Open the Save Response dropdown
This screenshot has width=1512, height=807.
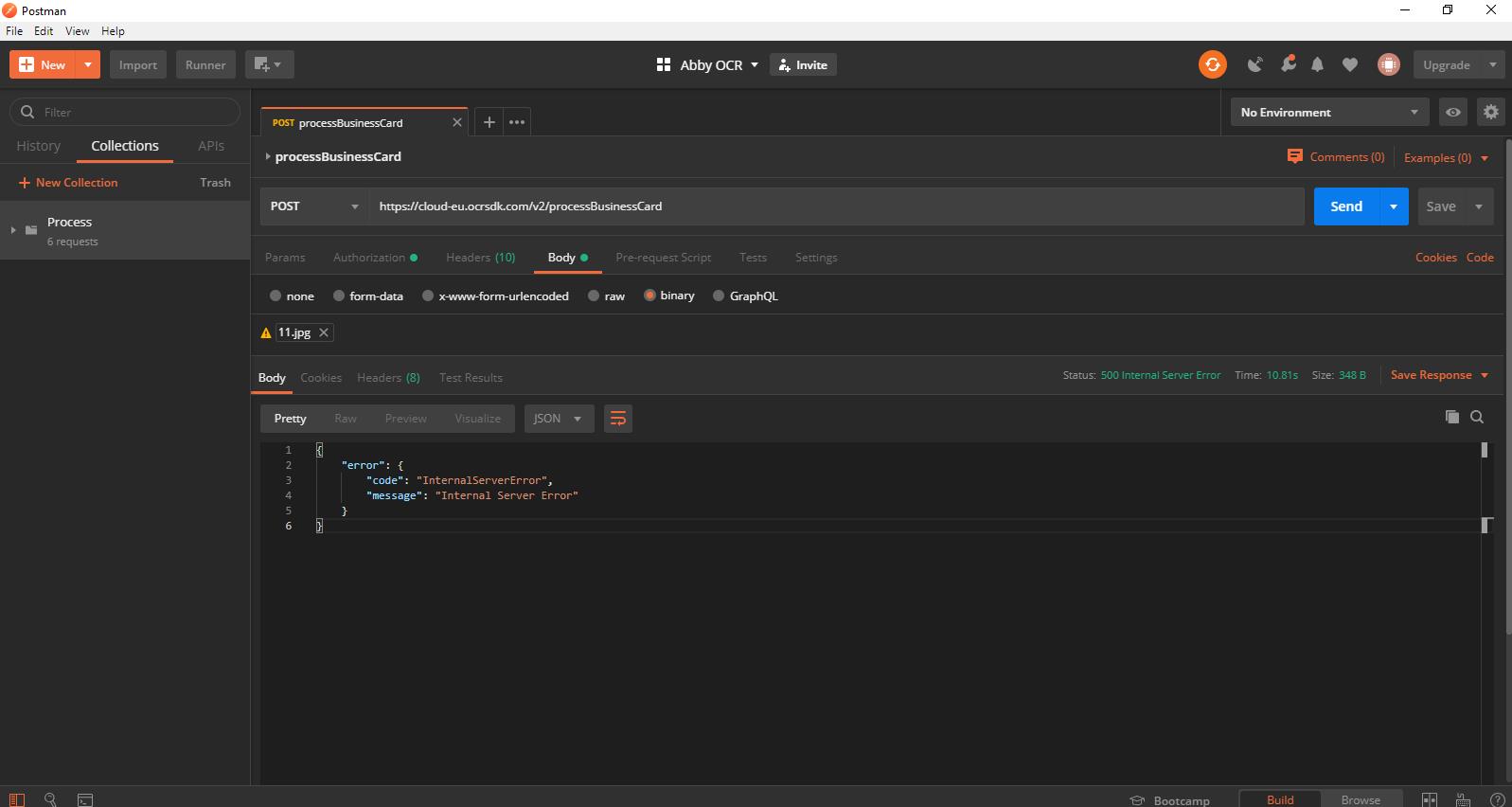point(1439,375)
